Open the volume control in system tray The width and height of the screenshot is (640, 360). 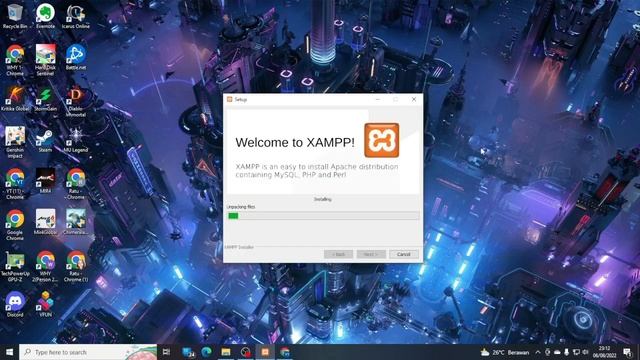[x=586, y=352]
